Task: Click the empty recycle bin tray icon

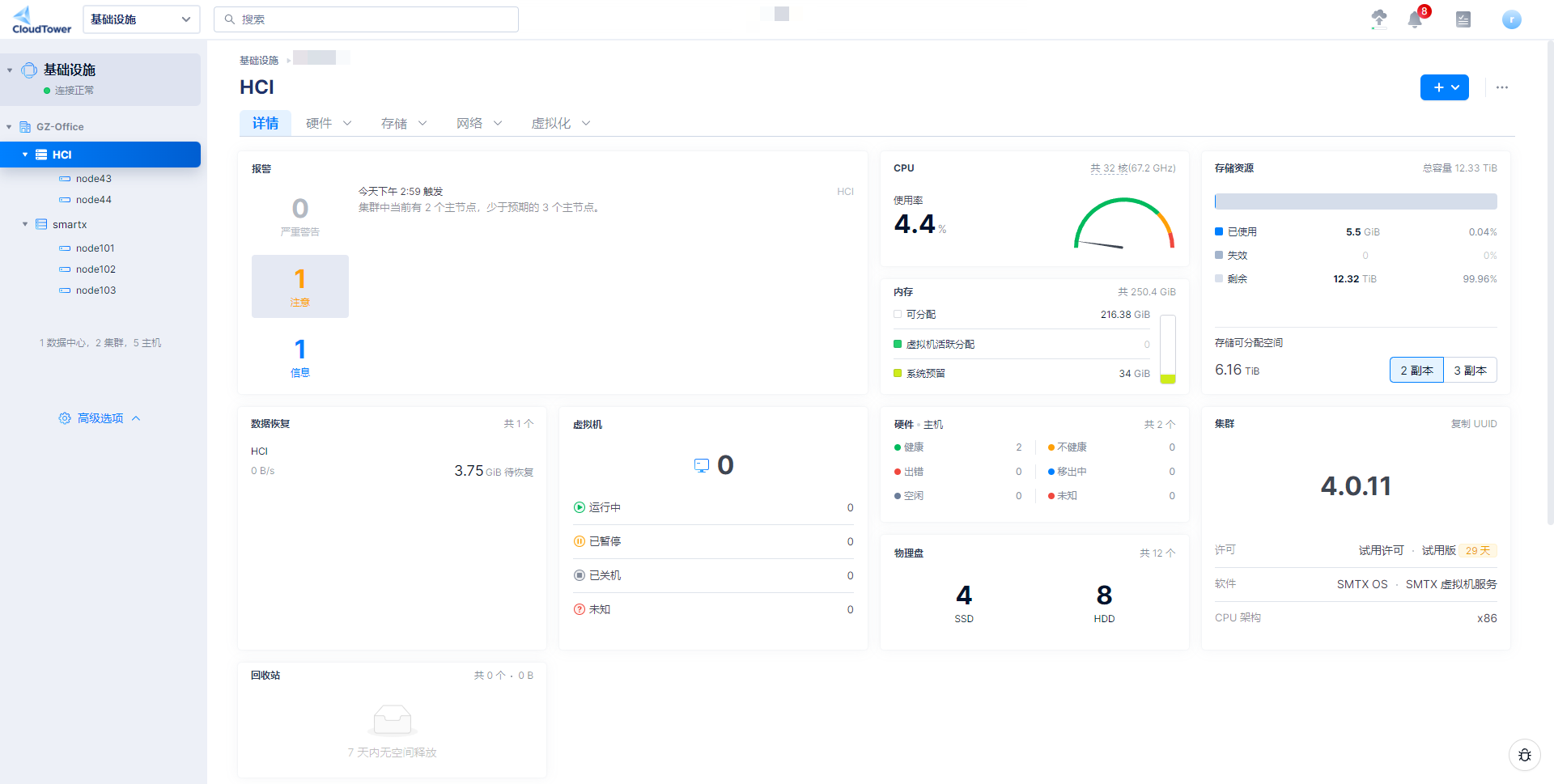Action: [393, 718]
